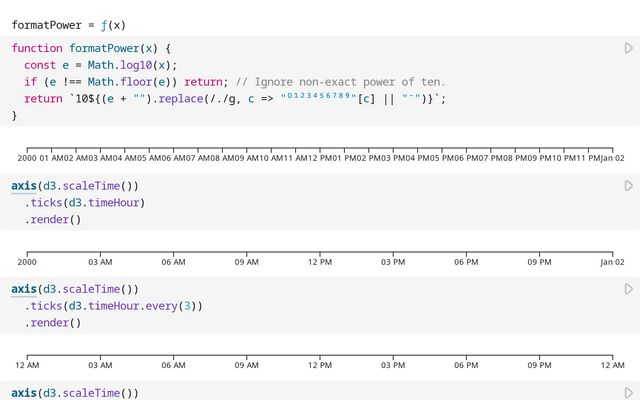
Task: Follow the axis reference in the d3.timeHour cell
Action: [24, 186]
